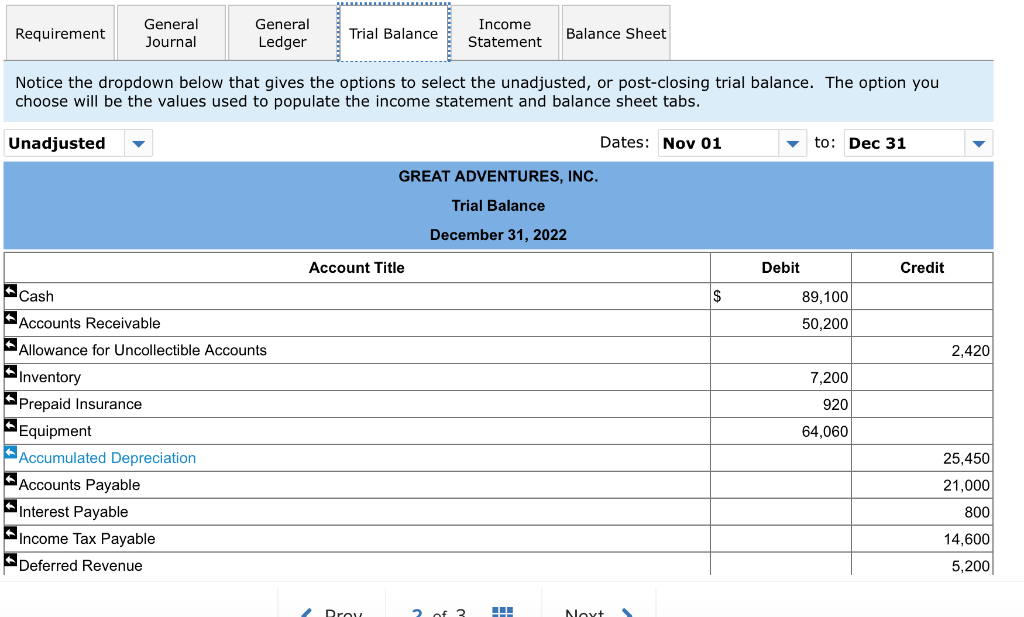Click the ledger arrow icon beside Cash
The height and width of the screenshot is (617, 1024).
coord(10,291)
